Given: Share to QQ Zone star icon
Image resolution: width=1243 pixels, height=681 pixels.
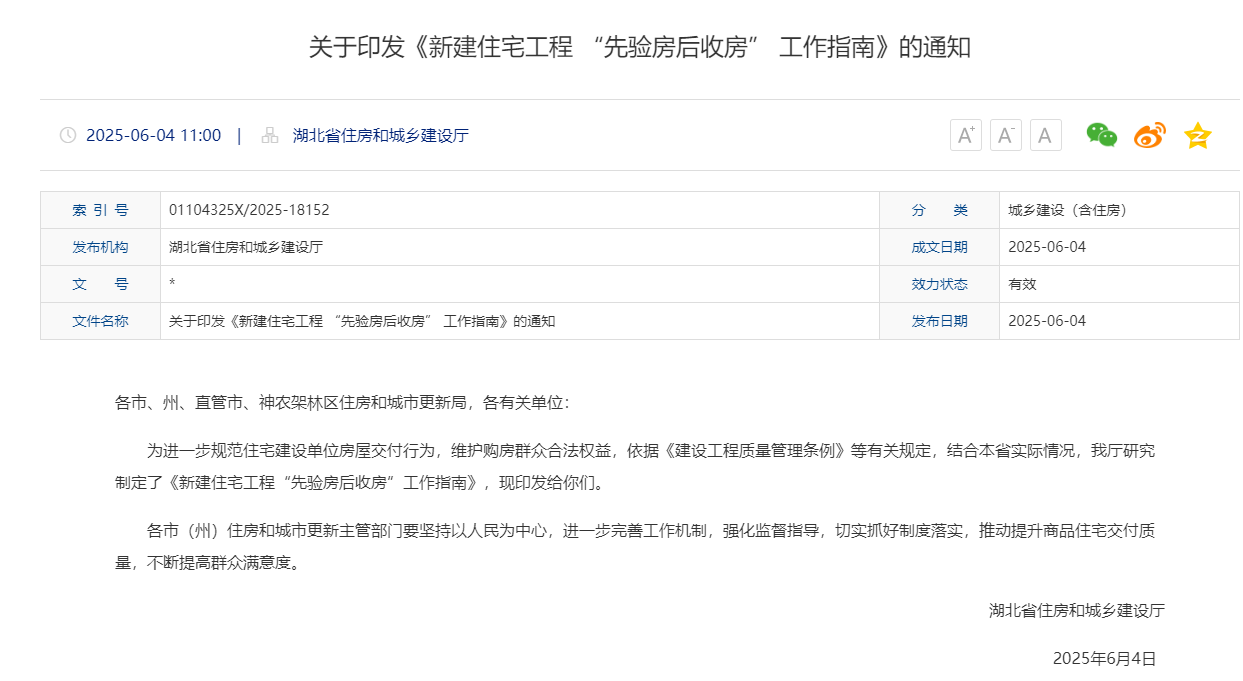Looking at the screenshot, I should tap(1197, 135).
